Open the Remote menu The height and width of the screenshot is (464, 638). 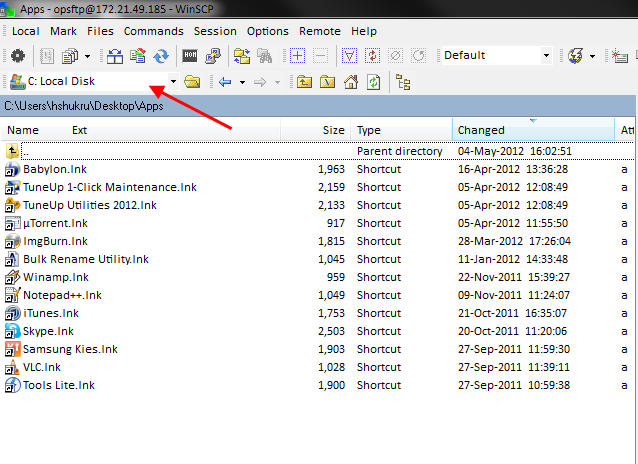coord(319,31)
